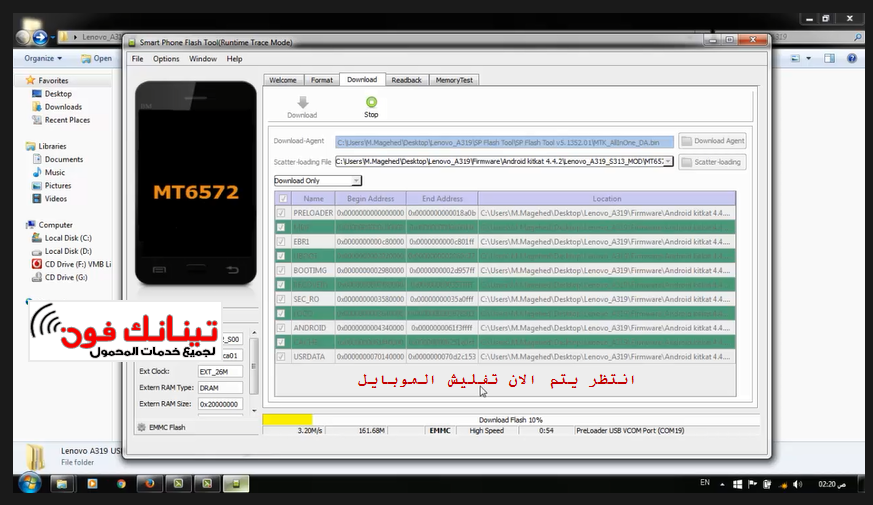
Task: Toggle the select-all checkbox in table header
Action: (x=283, y=199)
